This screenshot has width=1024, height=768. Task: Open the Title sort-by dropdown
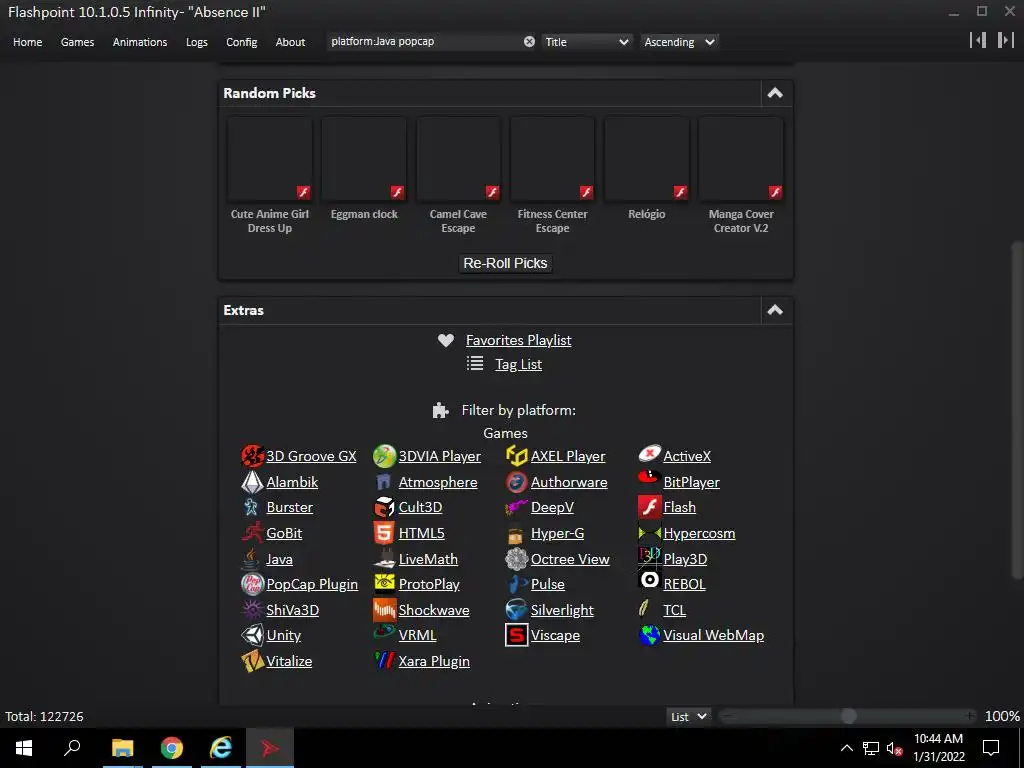point(586,42)
